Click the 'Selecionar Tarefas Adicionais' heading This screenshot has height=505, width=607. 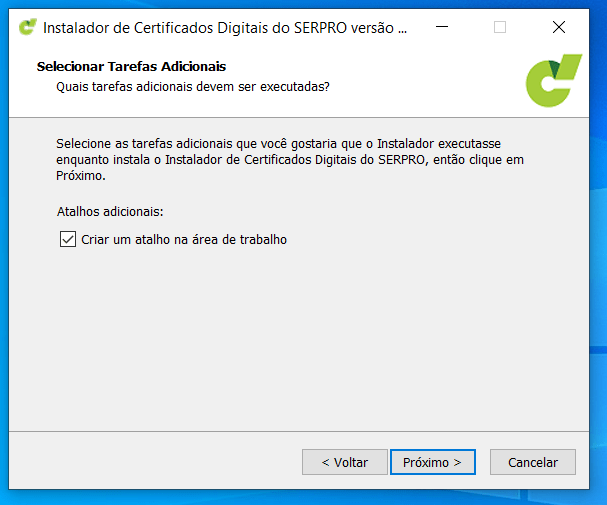point(131,67)
